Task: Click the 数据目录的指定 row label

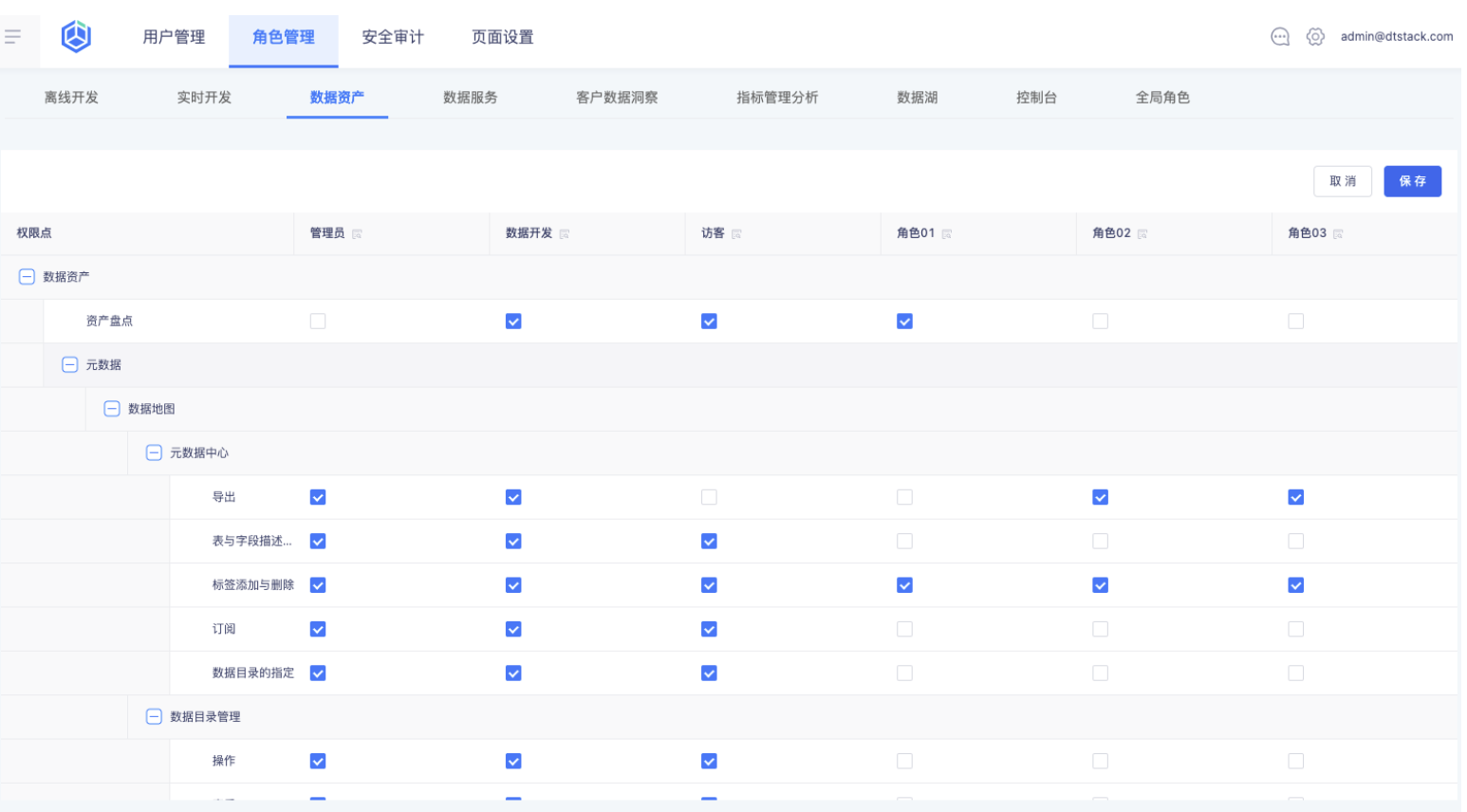Action: 253,673
